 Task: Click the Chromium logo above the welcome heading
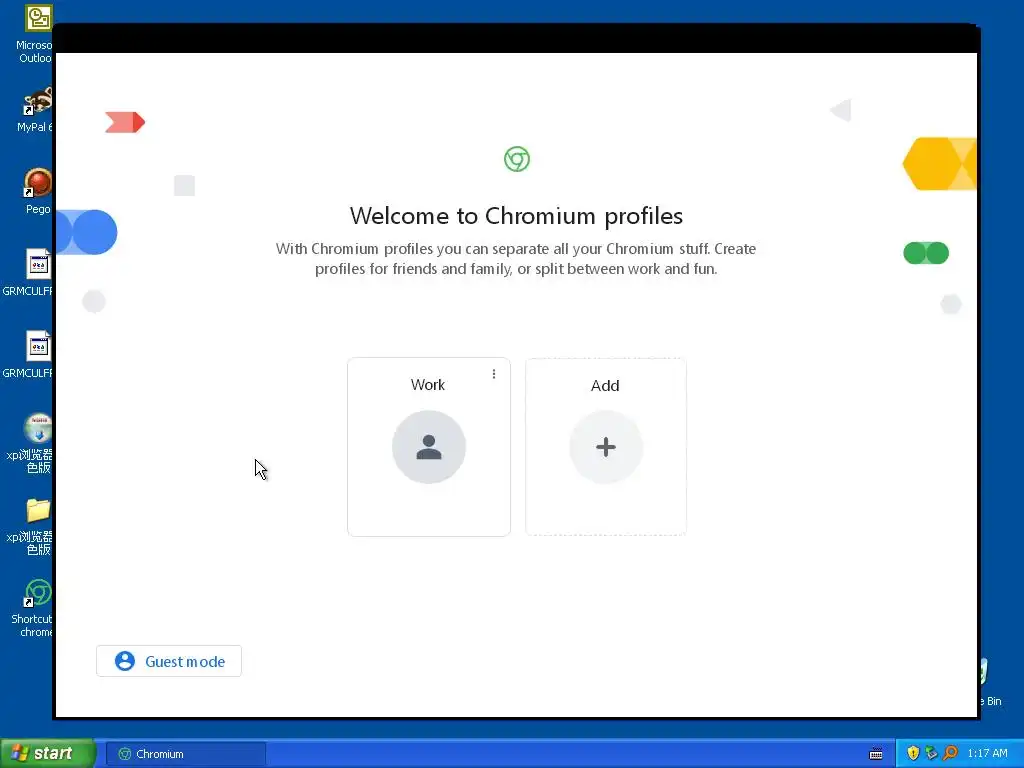tap(517, 159)
